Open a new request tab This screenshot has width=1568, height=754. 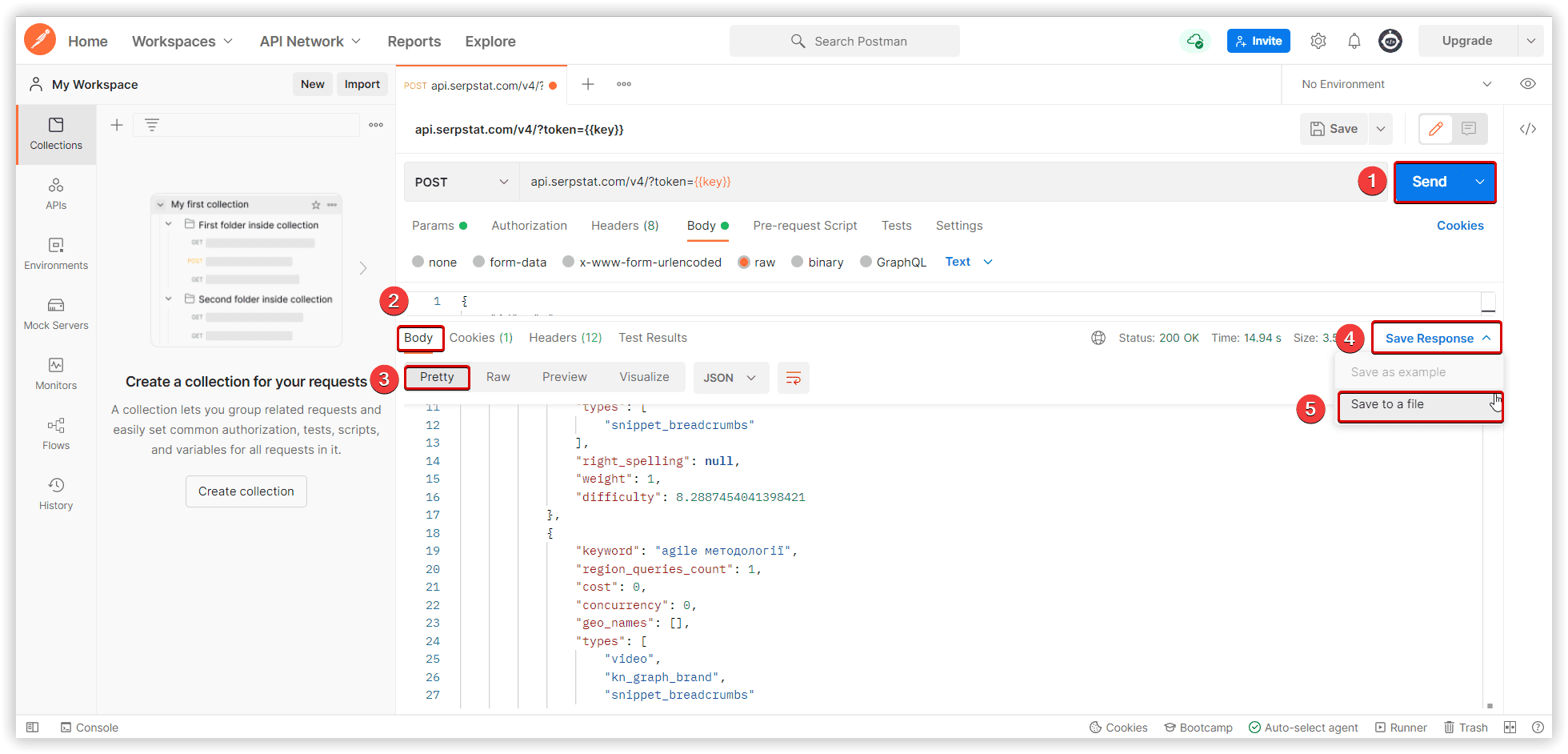click(x=588, y=84)
